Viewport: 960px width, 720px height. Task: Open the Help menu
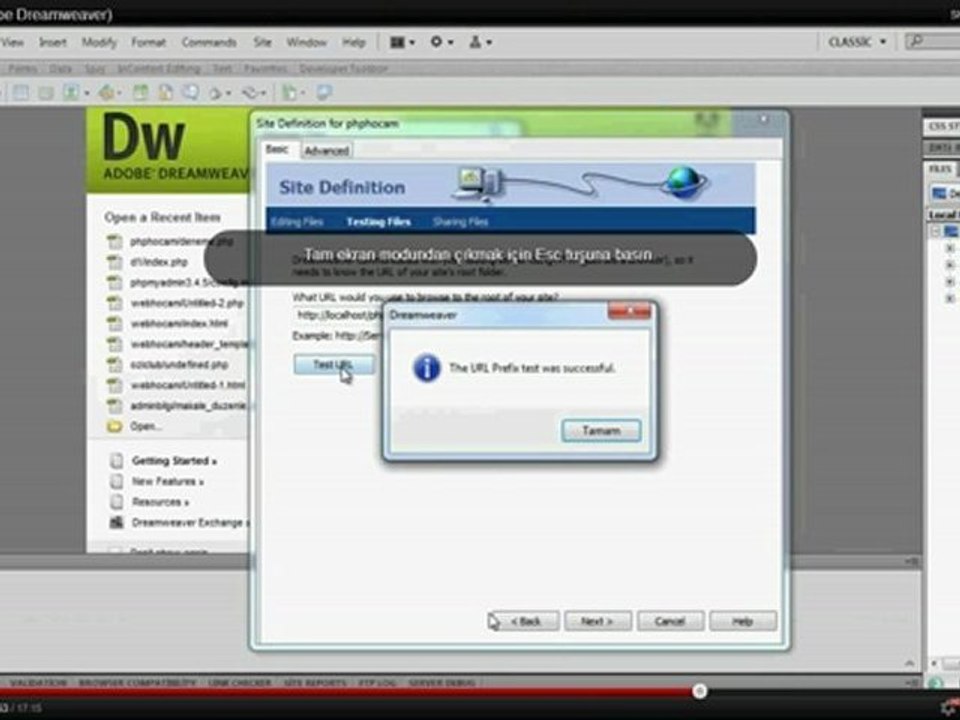click(x=353, y=42)
